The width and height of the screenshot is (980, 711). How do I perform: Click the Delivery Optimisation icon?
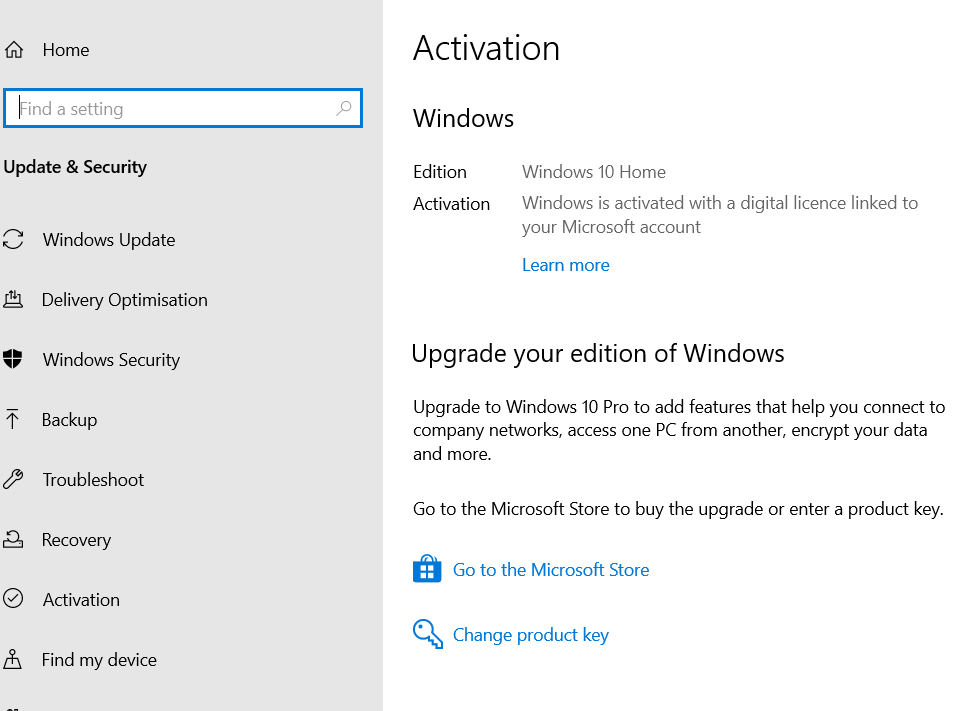pos(13,299)
